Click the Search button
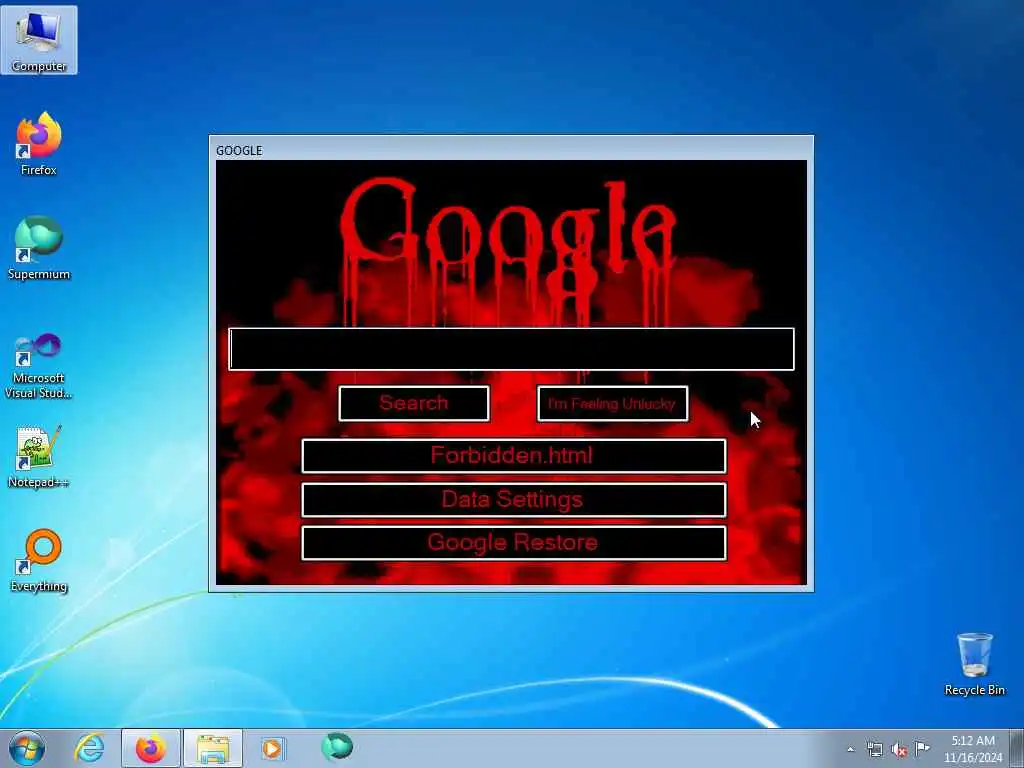The image size is (1024, 768). click(x=414, y=403)
